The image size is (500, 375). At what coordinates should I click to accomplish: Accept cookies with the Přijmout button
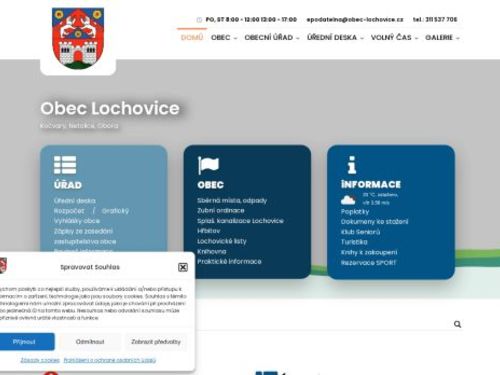click(24, 342)
